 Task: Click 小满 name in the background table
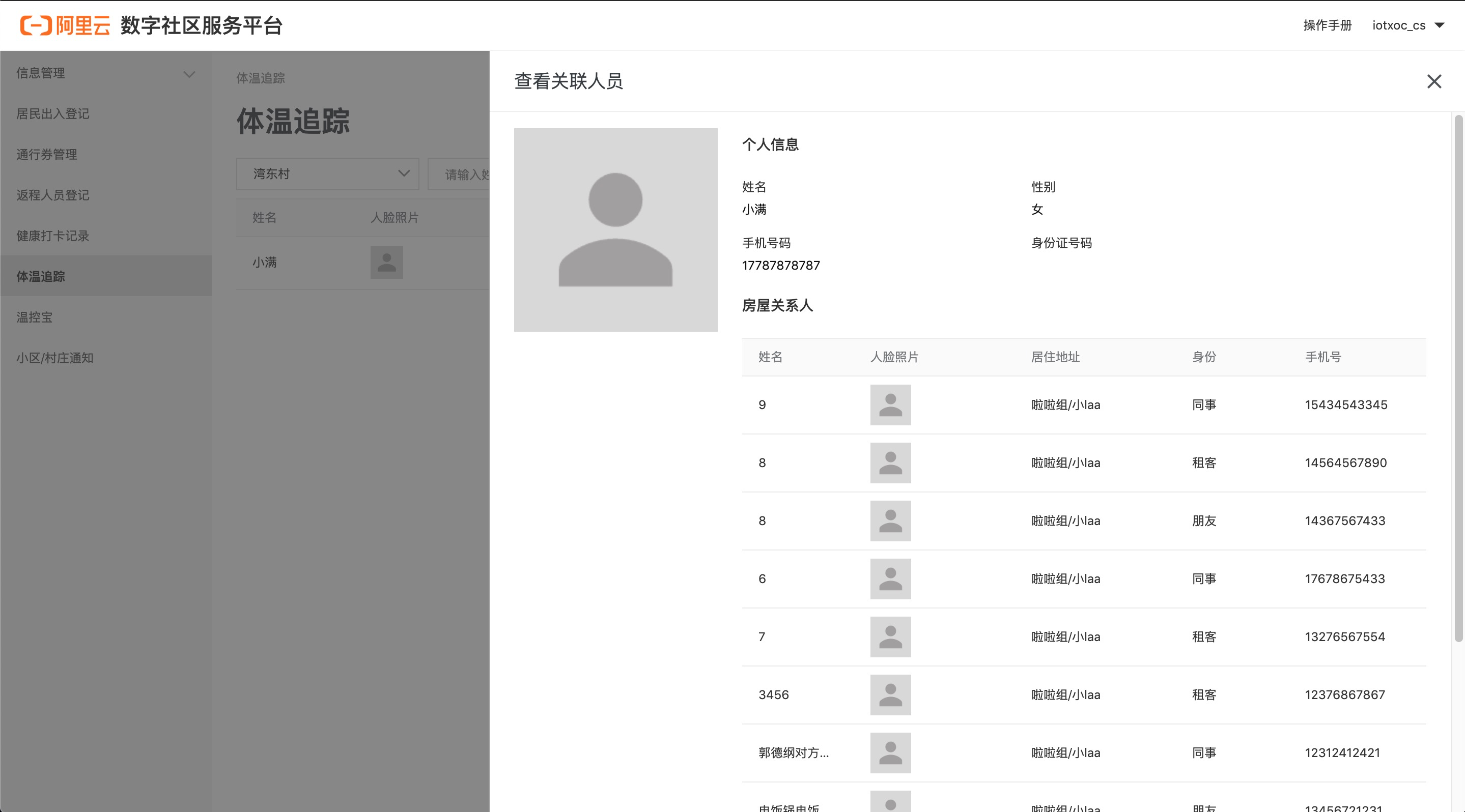point(265,263)
